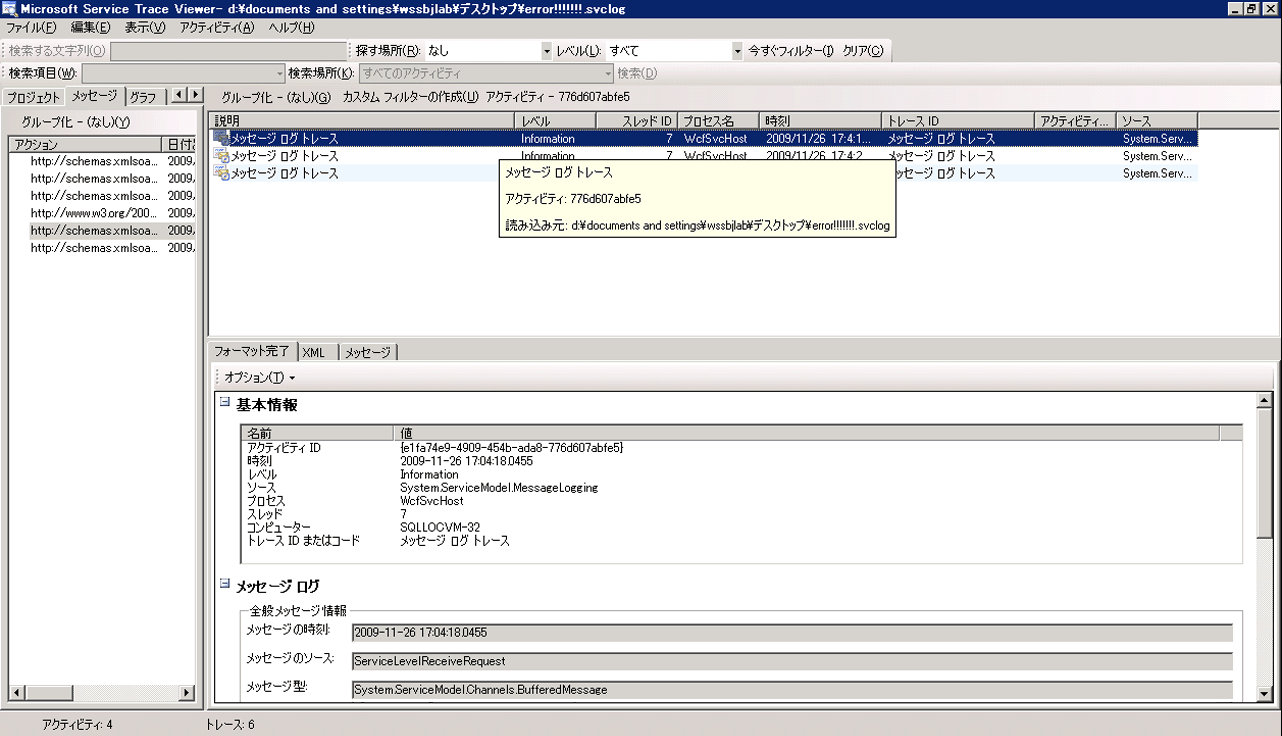Sort by the 時刻 column header
Image resolution: width=1282 pixels, height=736 pixels.
820,121
